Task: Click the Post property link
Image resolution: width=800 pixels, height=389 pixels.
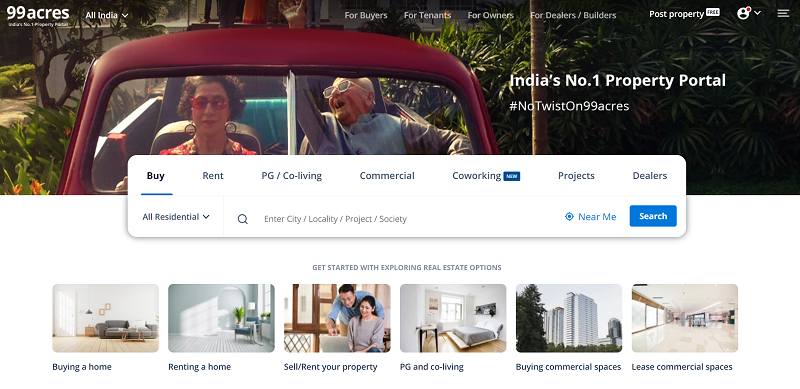Action: [677, 14]
